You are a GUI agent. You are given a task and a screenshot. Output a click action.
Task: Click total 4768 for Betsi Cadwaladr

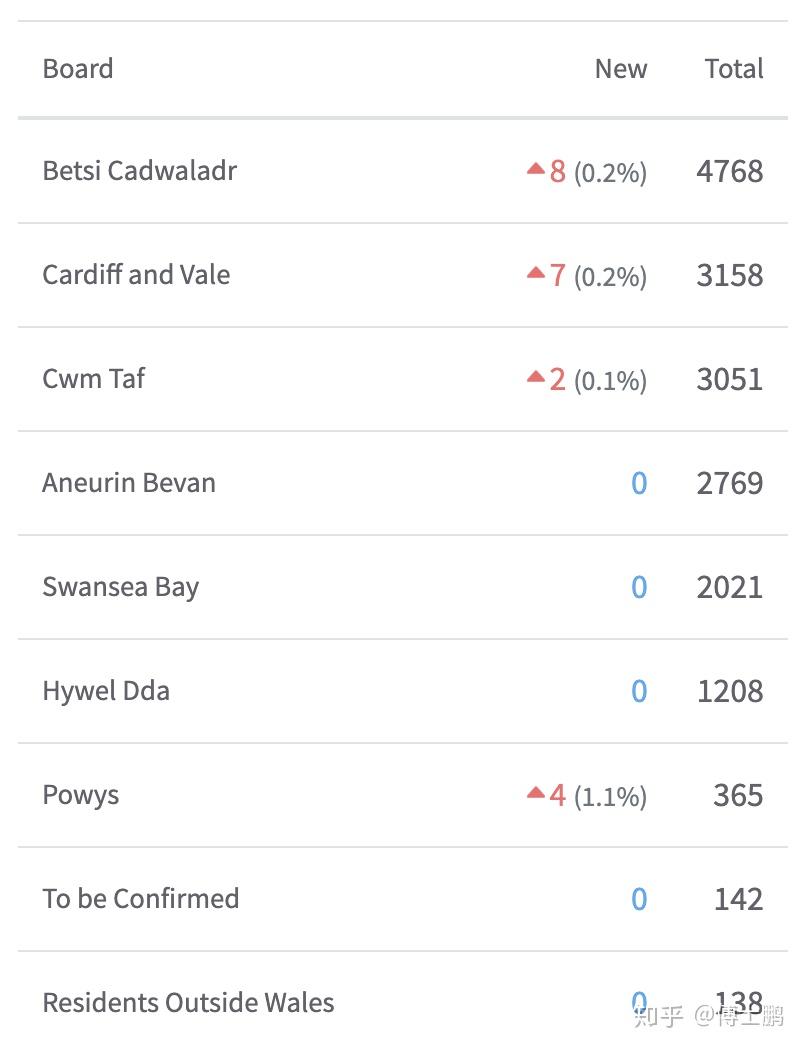(x=729, y=172)
